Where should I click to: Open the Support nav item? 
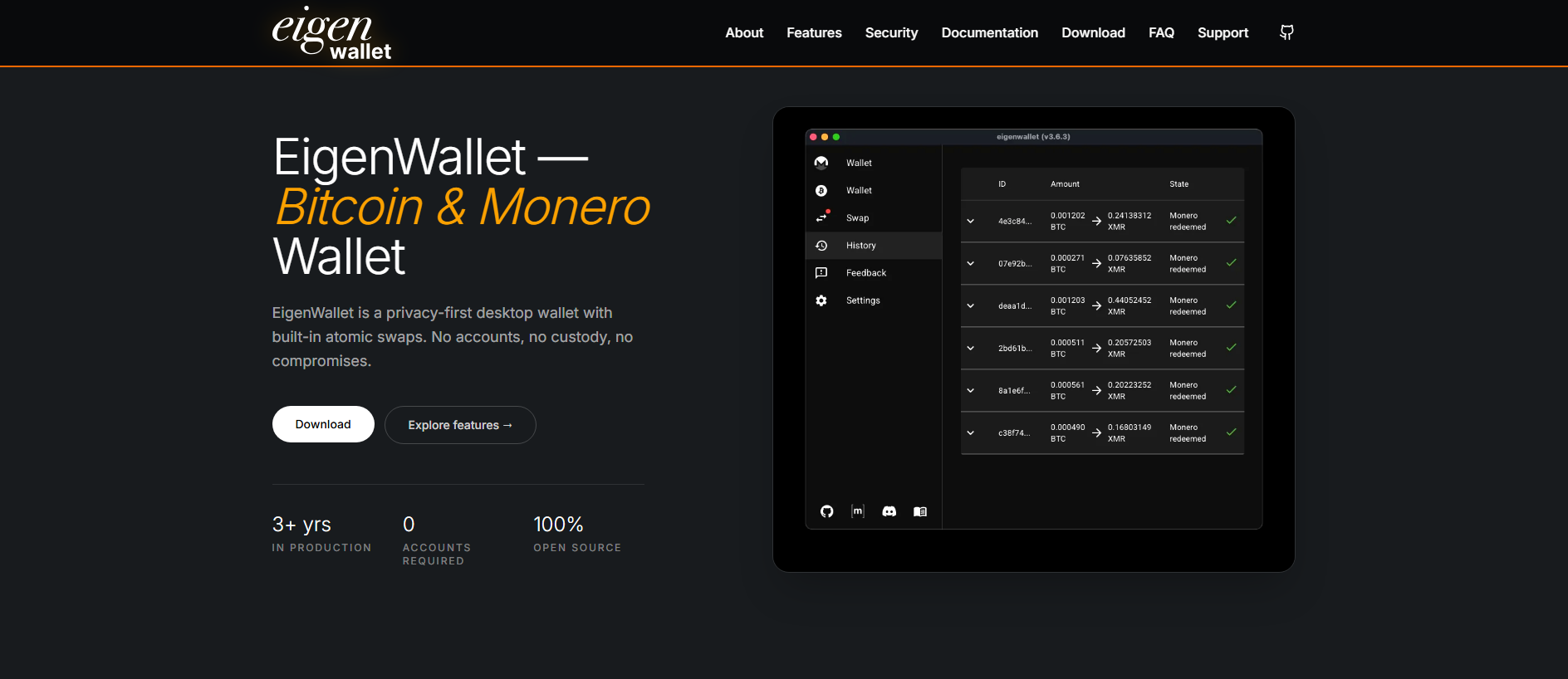tap(1223, 32)
